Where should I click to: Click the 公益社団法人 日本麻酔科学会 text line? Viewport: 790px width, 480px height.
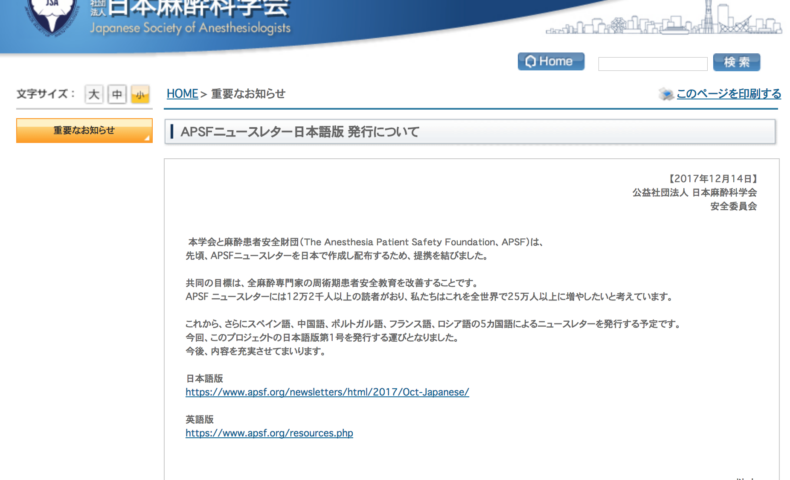tap(695, 192)
